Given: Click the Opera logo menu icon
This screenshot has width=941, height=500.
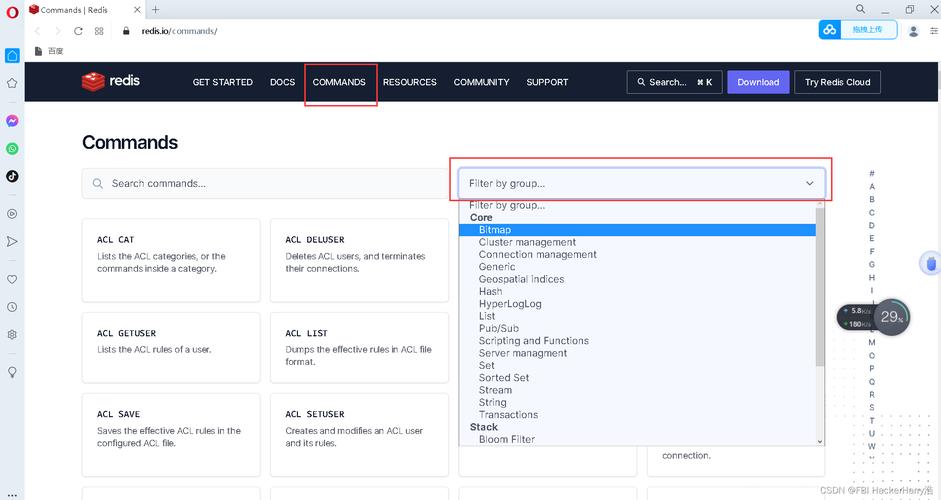Looking at the screenshot, I should (12, 12).
